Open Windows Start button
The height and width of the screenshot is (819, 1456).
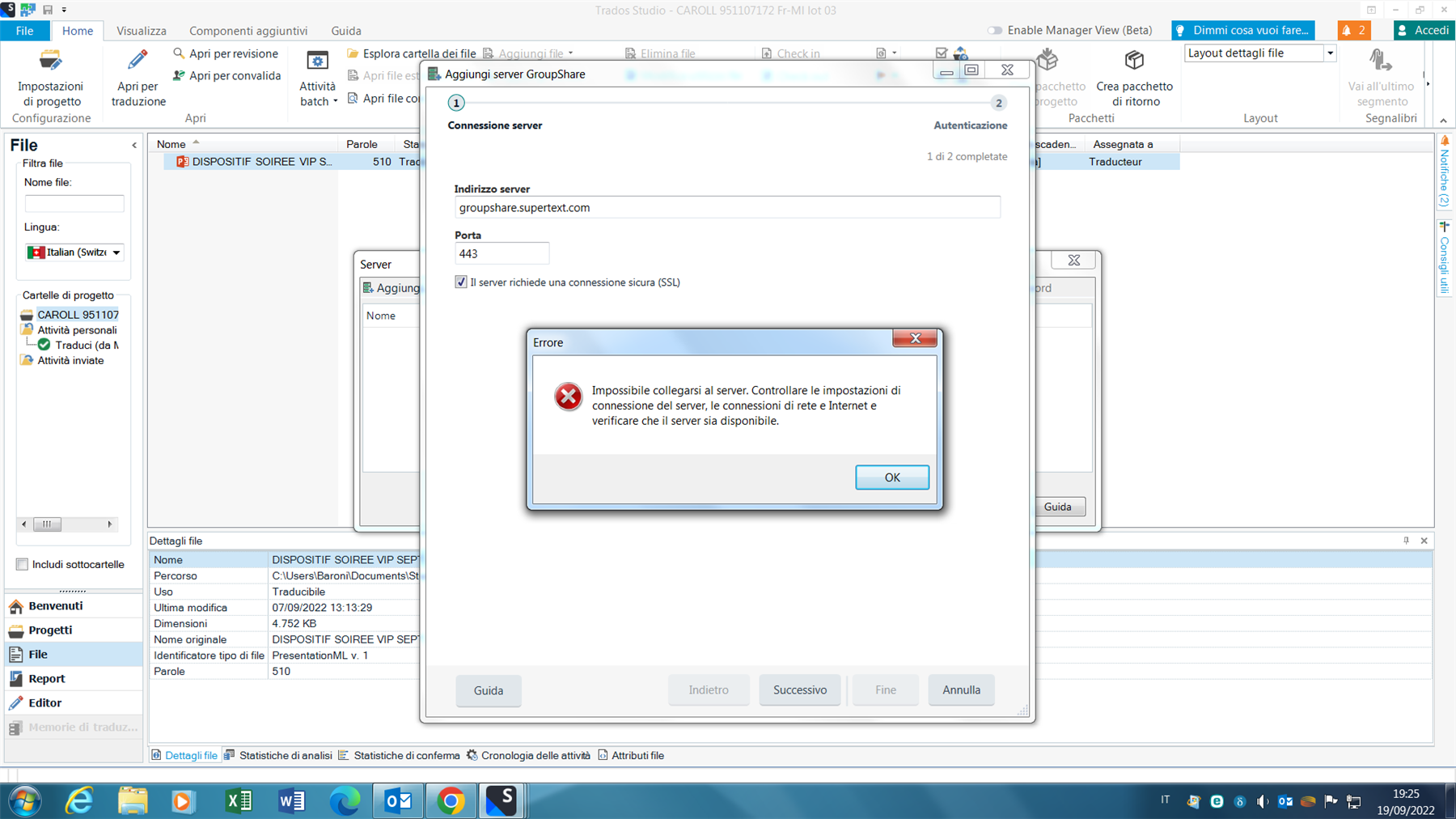pos(23,801)
